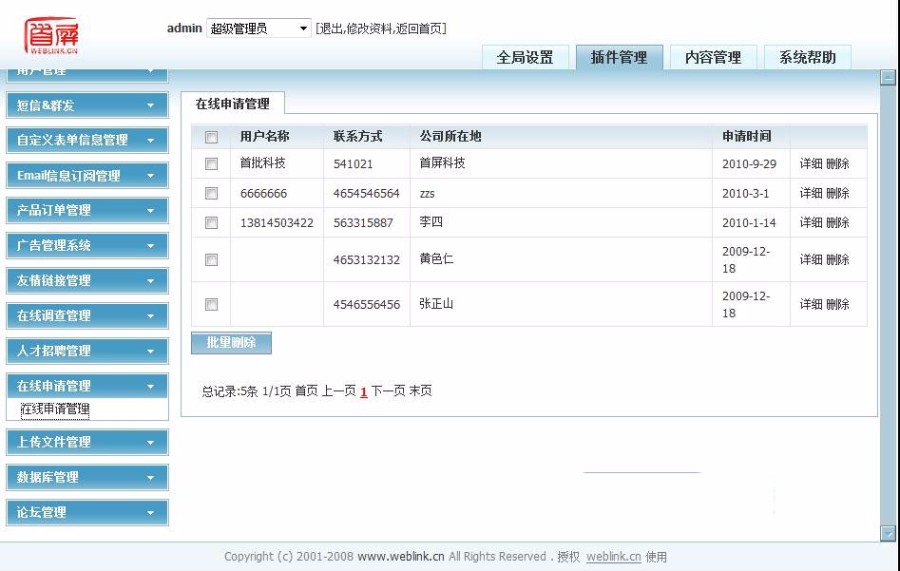Click the 563315887 contact cell
900x571 pixels.
pos(363,223)
